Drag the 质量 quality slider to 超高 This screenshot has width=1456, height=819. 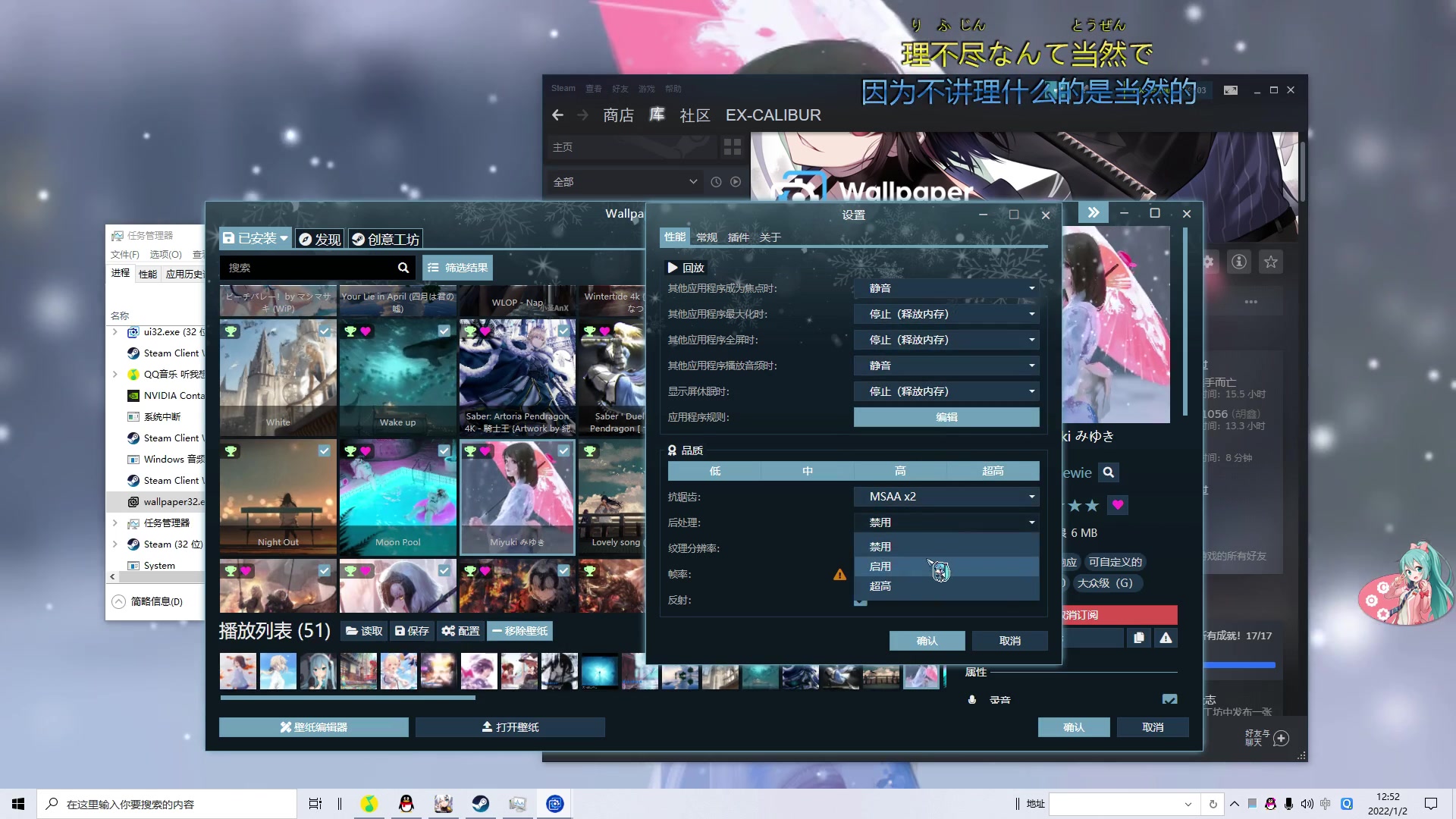(x=992, y=470)
